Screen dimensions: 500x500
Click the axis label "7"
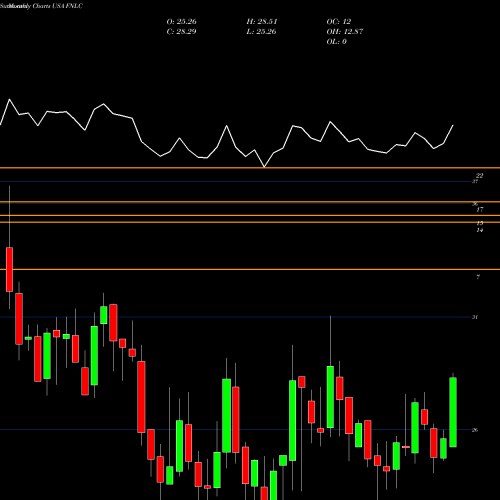(x=478, y=277)
